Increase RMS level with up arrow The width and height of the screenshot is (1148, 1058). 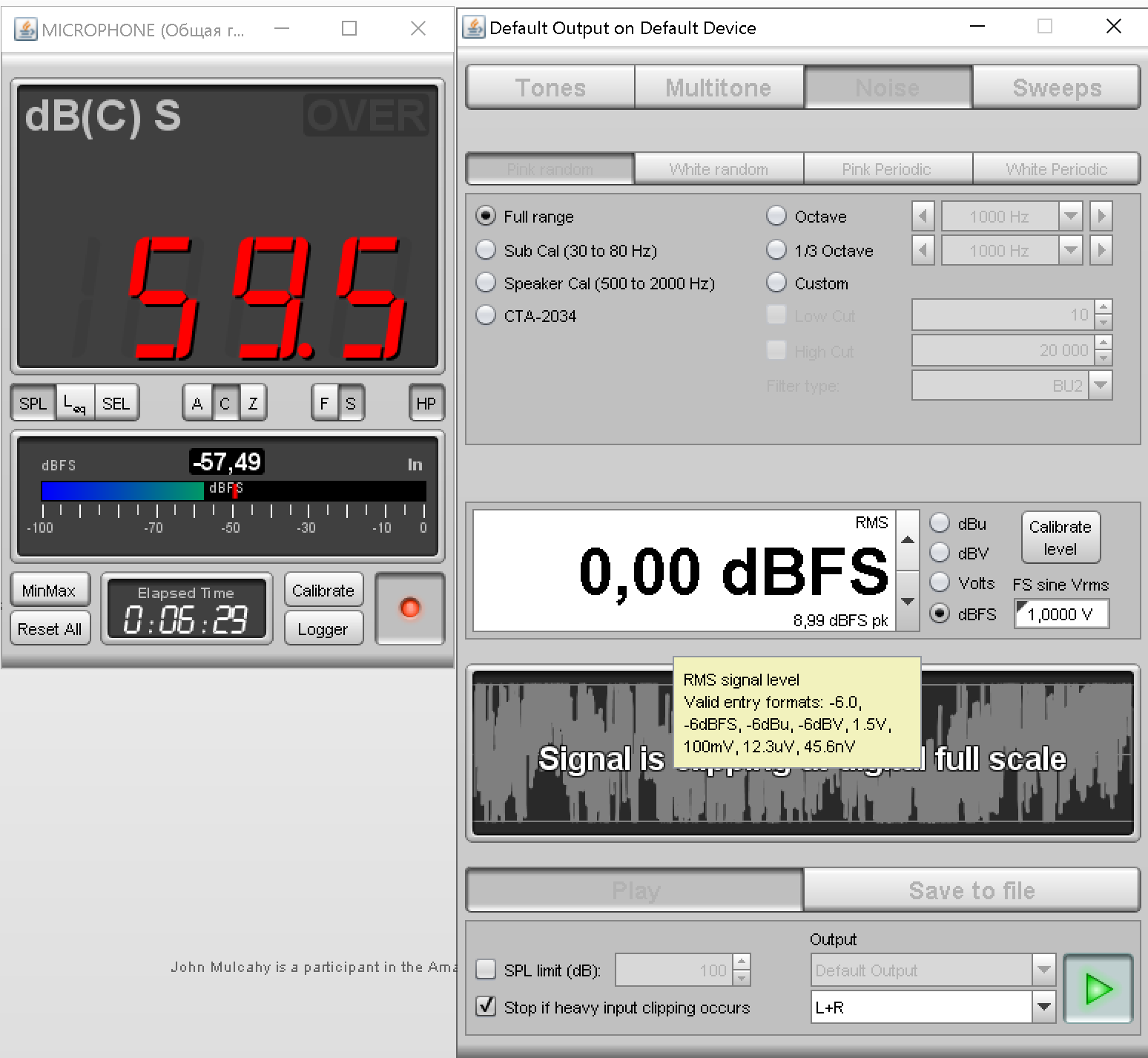pos(908,540)
